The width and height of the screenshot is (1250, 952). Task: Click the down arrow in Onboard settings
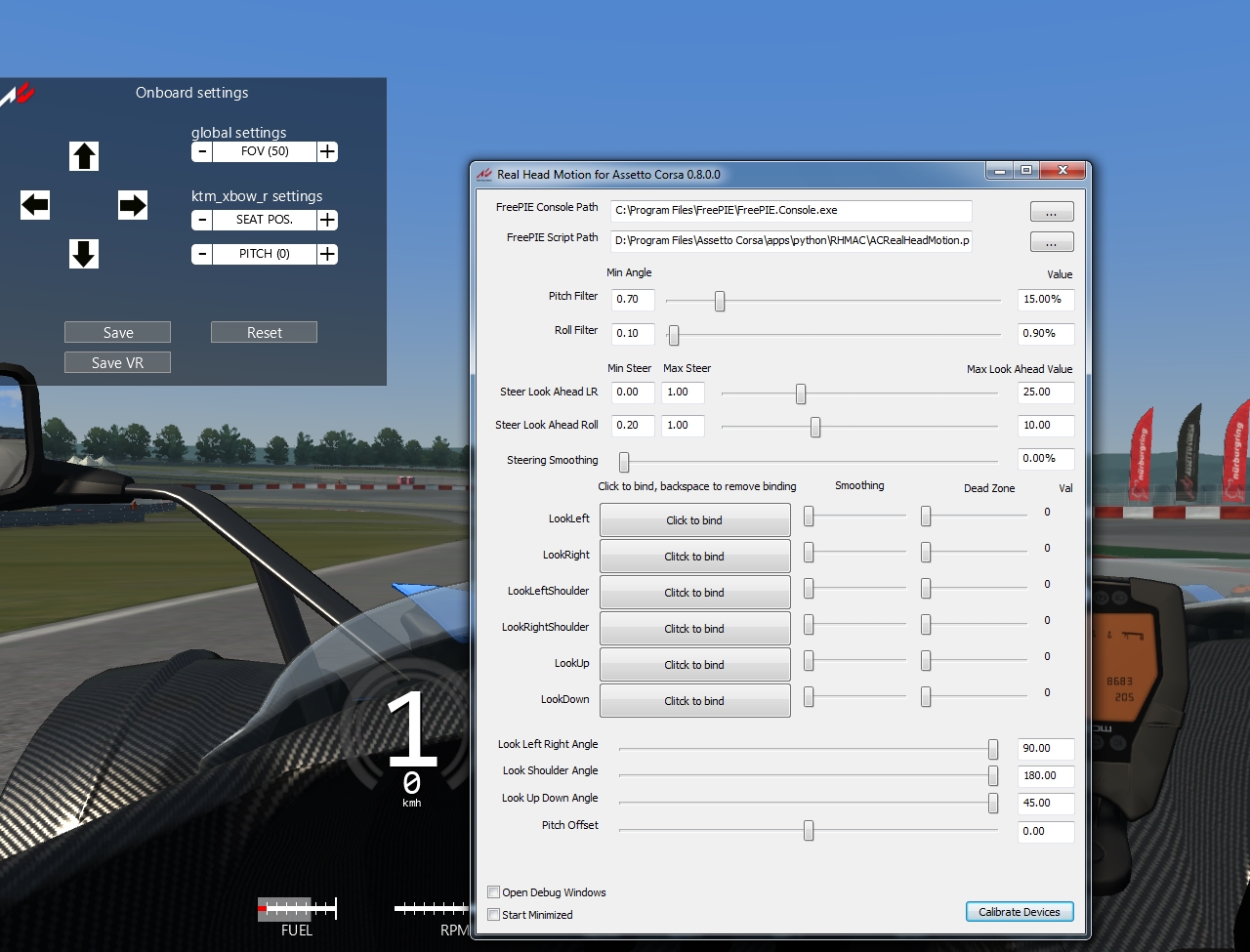click(x=84, y=254)
